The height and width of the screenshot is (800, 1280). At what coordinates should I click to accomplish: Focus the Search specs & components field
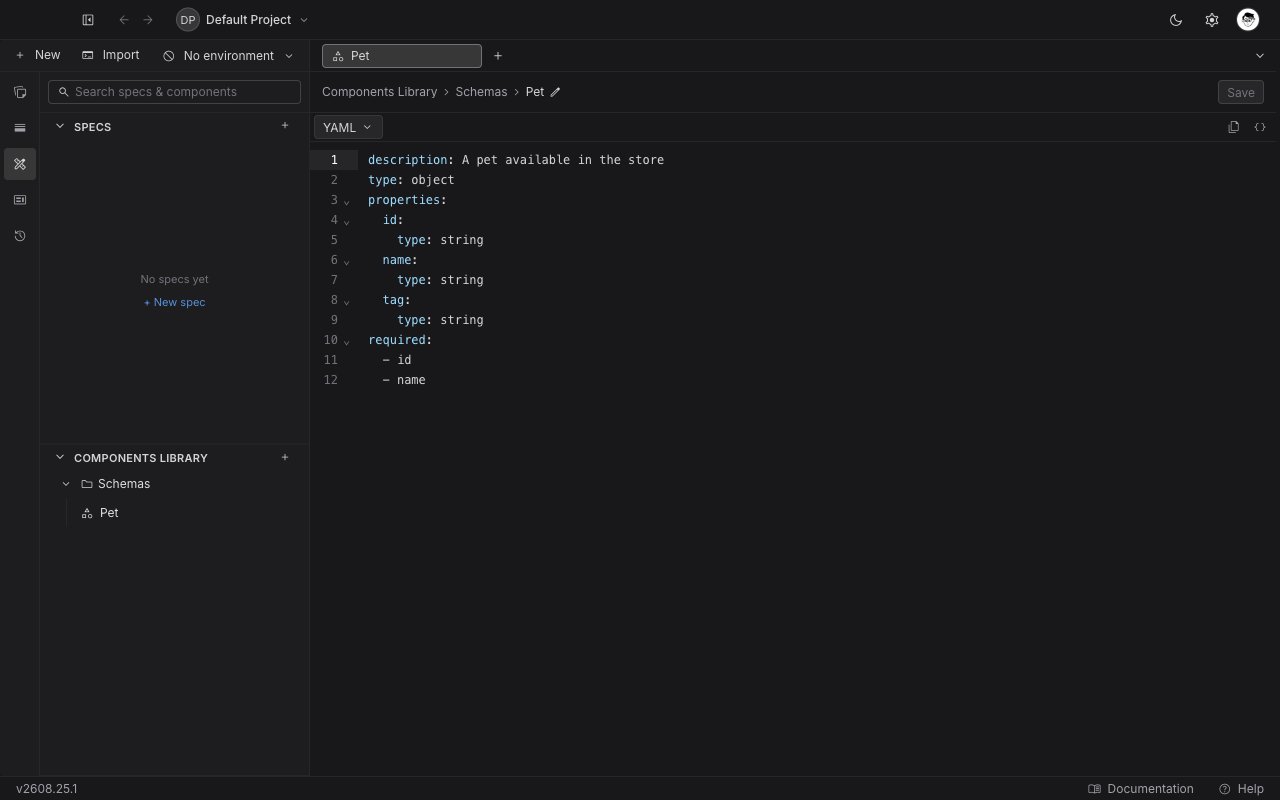(x=174, y=92)
